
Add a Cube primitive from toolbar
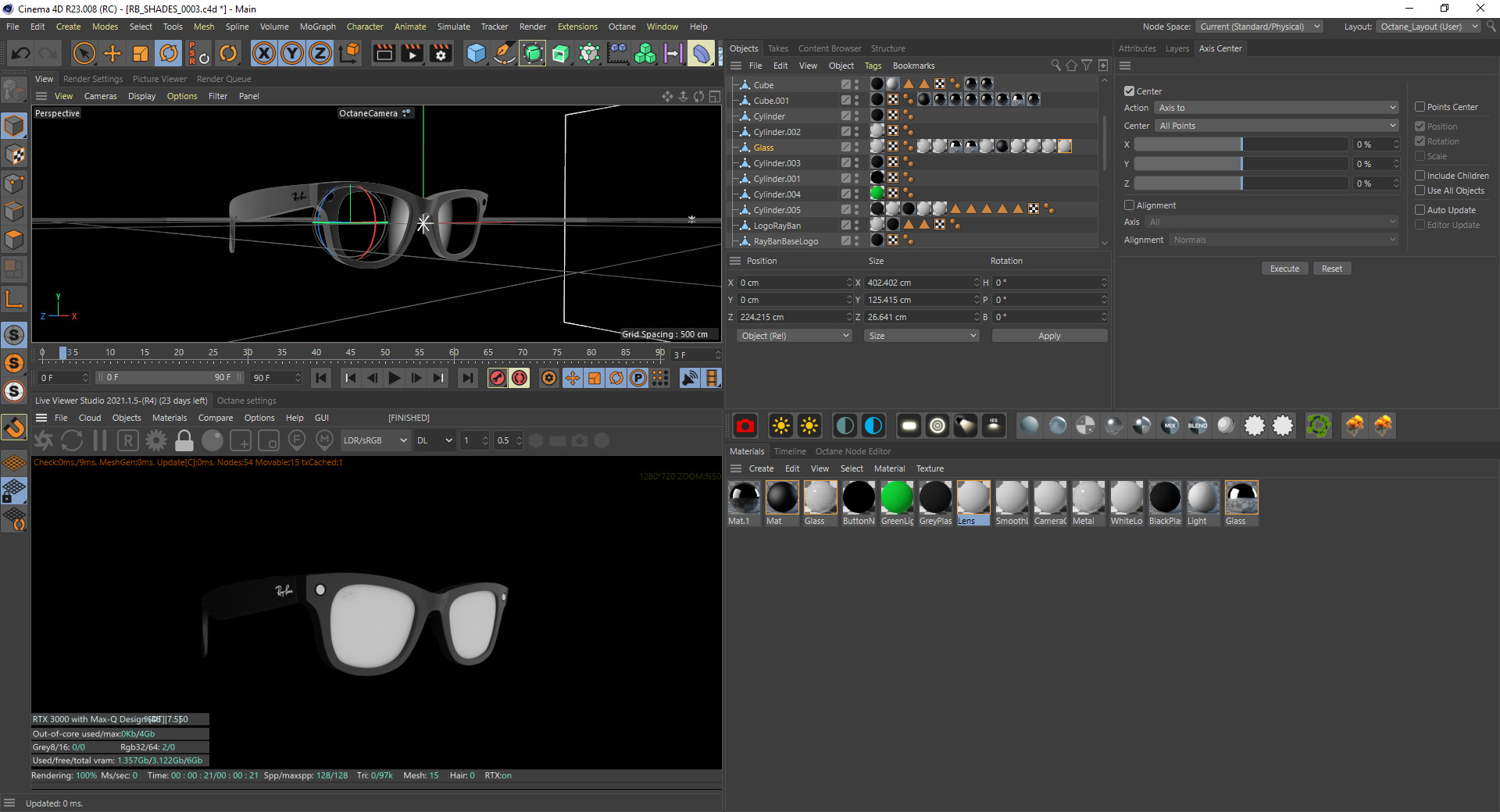[476, 53]
